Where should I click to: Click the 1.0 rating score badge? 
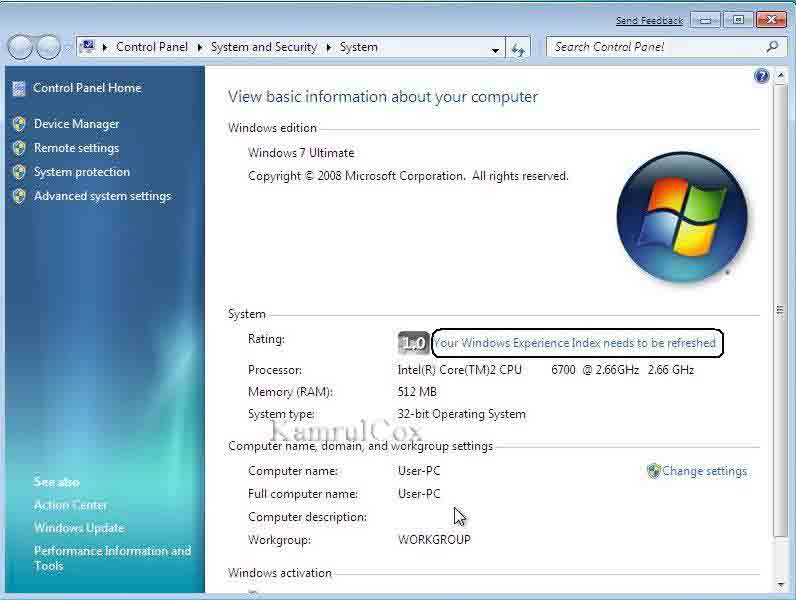(413, 343)
